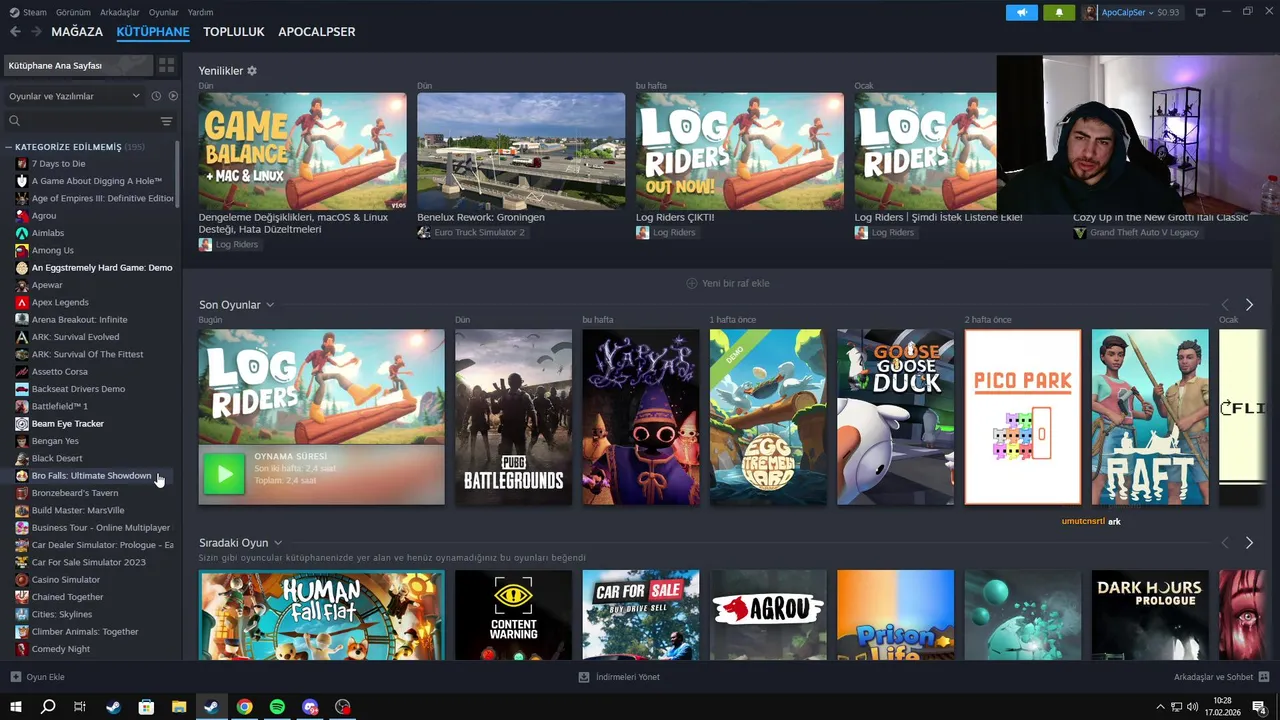
Task: Open Windows notification center icon
Action: [1259, 707]
